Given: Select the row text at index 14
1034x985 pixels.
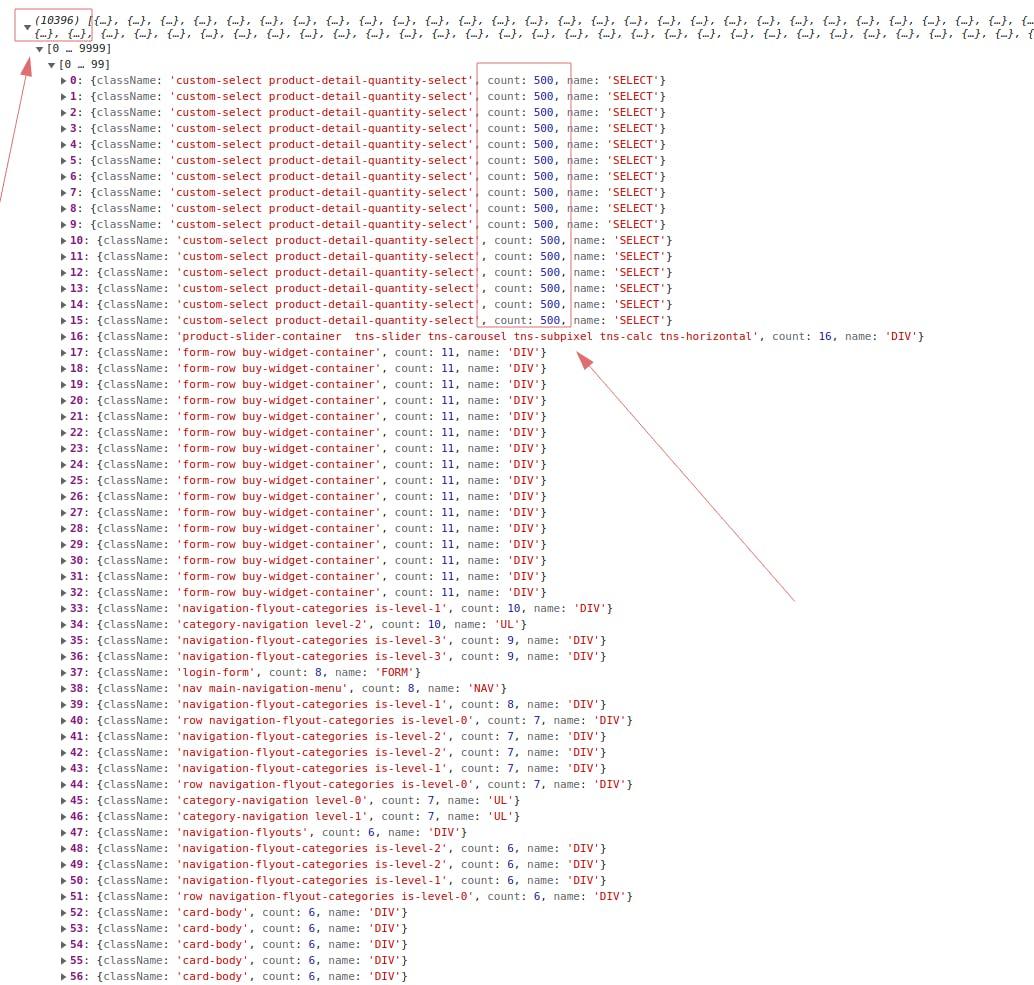Looking at the screenshot, I should click(371, 305).
